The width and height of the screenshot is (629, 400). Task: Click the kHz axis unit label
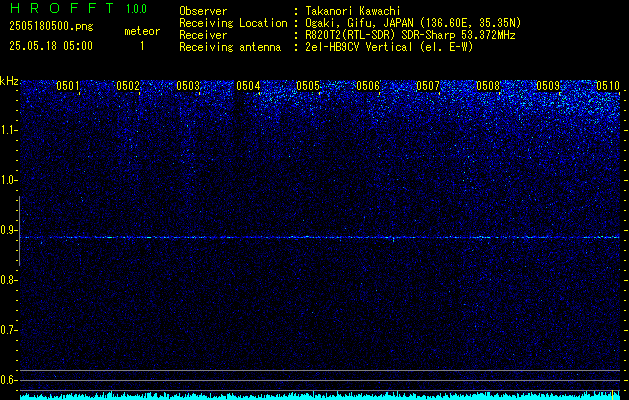pos(9,81)
